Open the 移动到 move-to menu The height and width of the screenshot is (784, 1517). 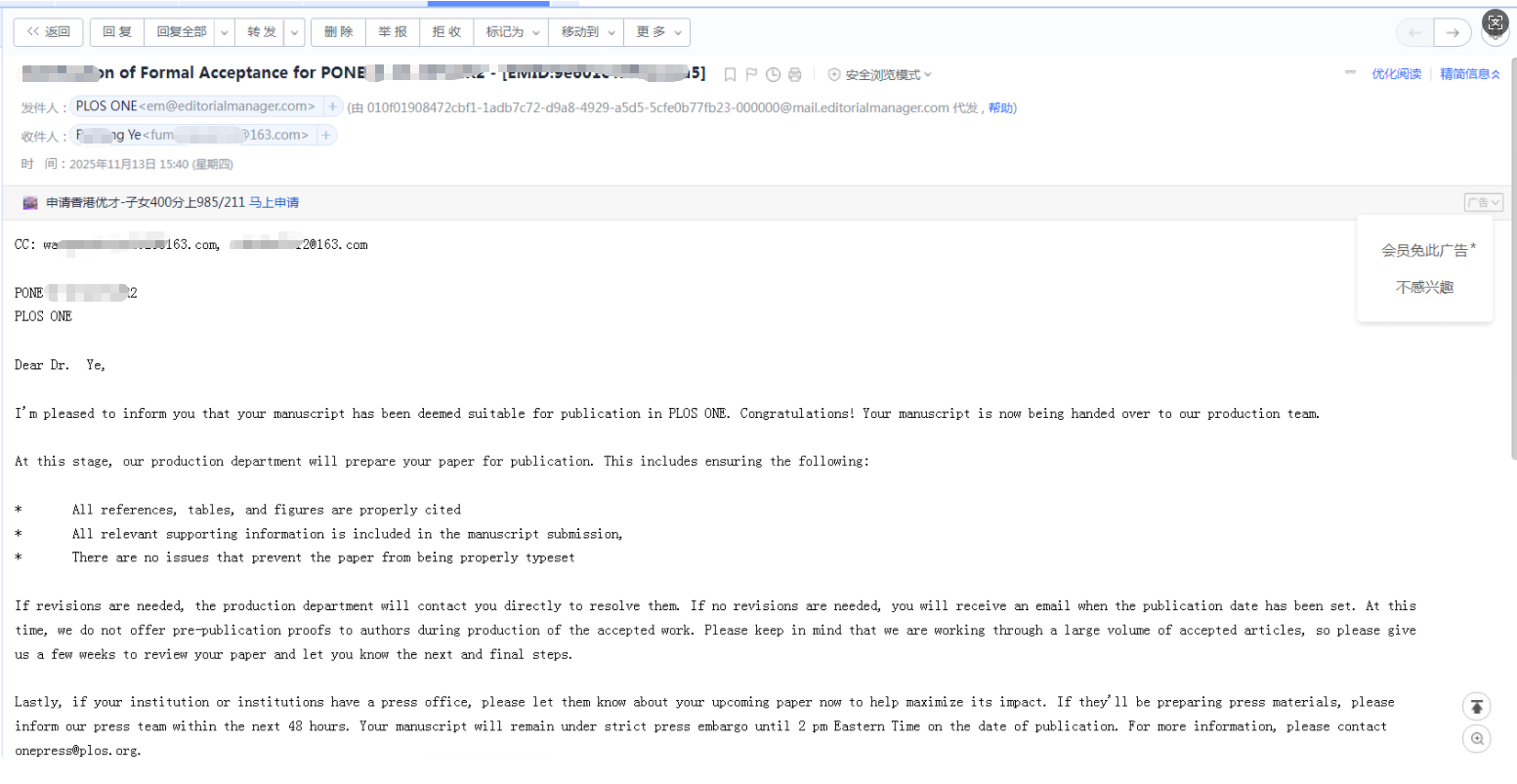(x=587, y=32)
